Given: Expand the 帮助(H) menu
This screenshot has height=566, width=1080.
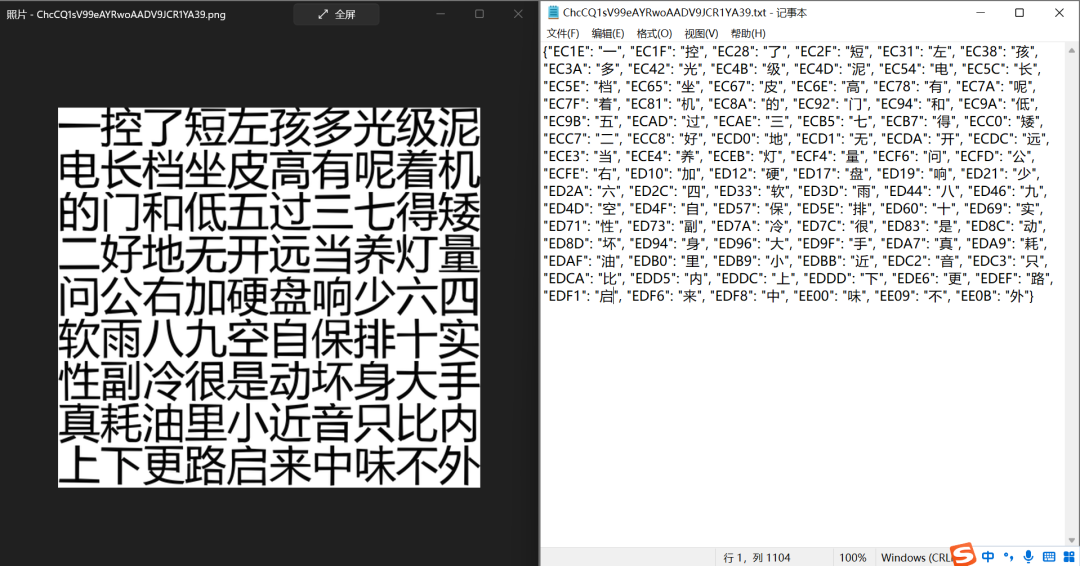Looking at the screenshot, I should (x=748, y=33).
